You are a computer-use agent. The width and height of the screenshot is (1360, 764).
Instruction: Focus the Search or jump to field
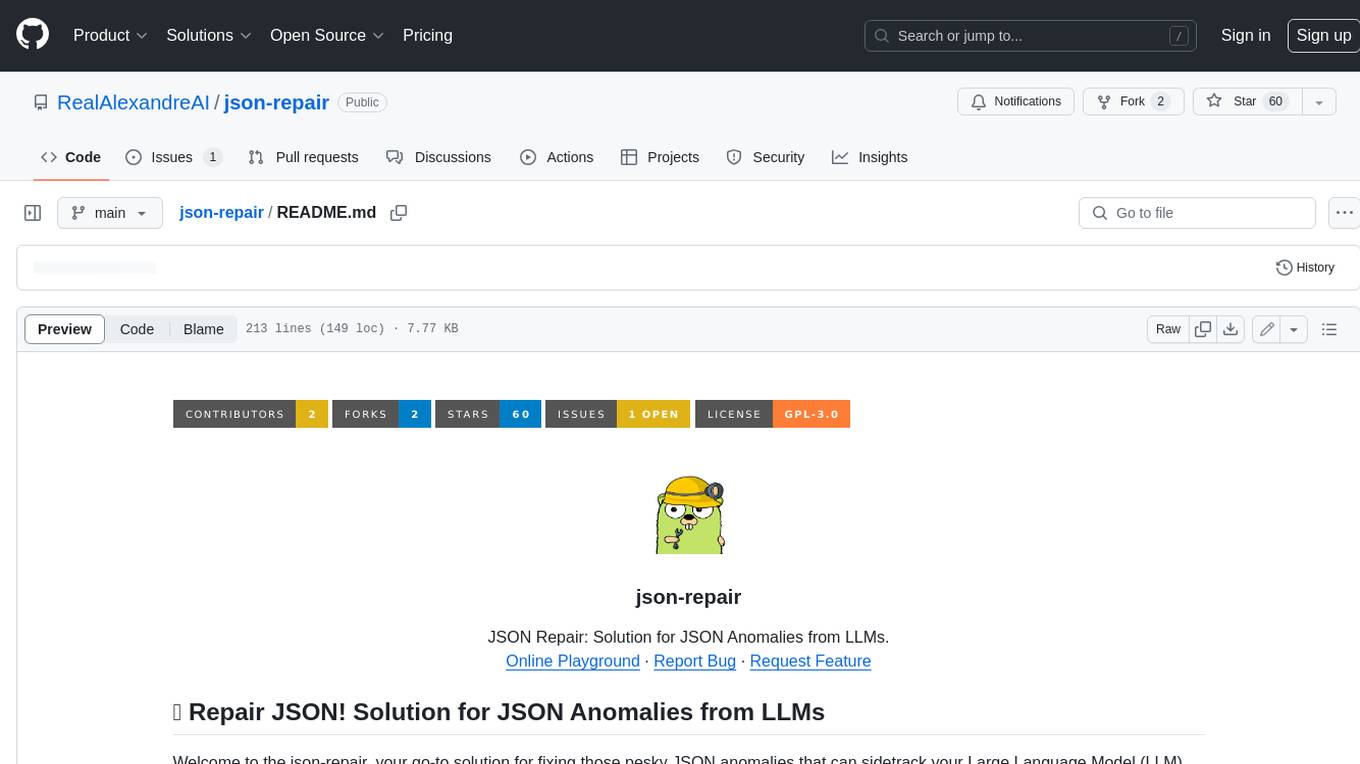1031,35
